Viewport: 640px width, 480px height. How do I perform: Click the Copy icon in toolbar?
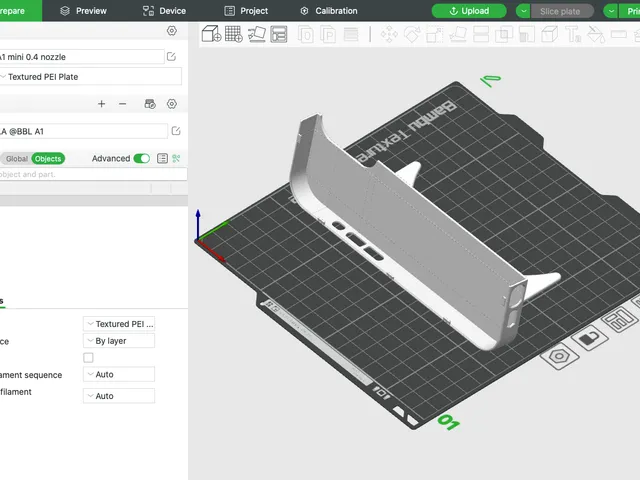pos(306,34)
